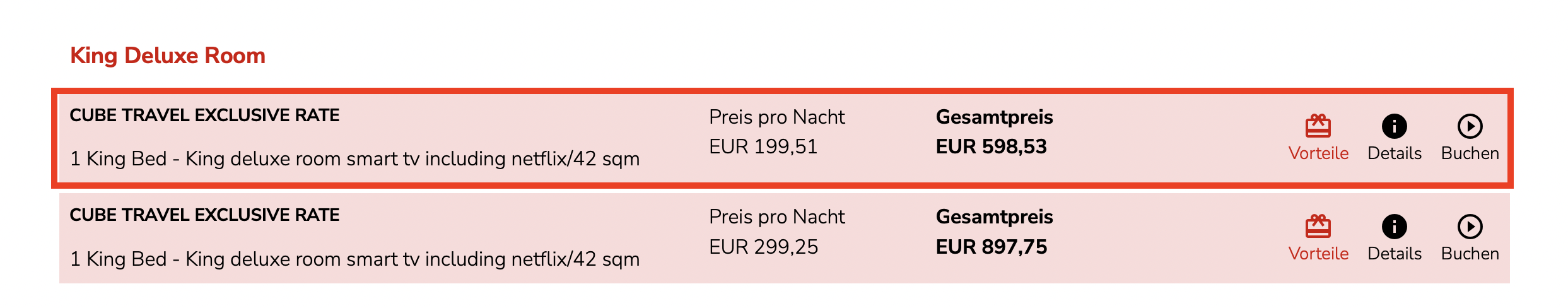
Task: Click the Details info icon for EUR 199,51 rate
Action: 1394,126
